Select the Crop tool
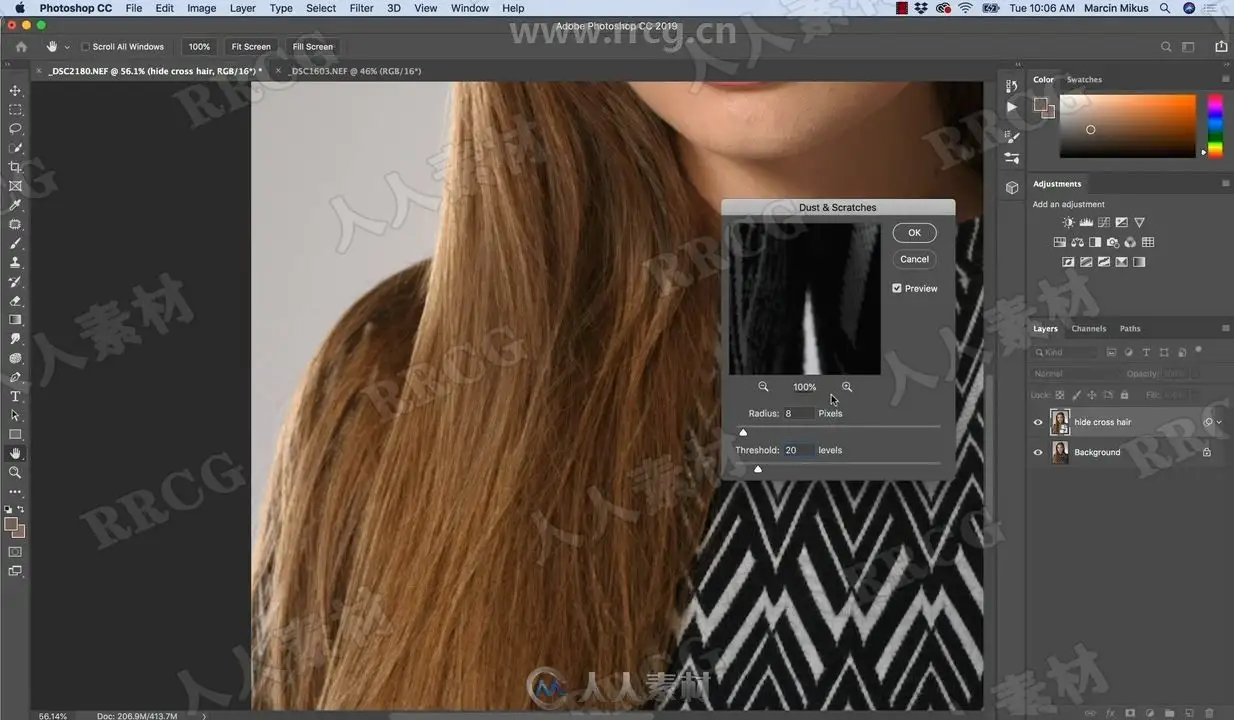The width and height of the screenshot is (1234, 720). (x=15, y=167)
